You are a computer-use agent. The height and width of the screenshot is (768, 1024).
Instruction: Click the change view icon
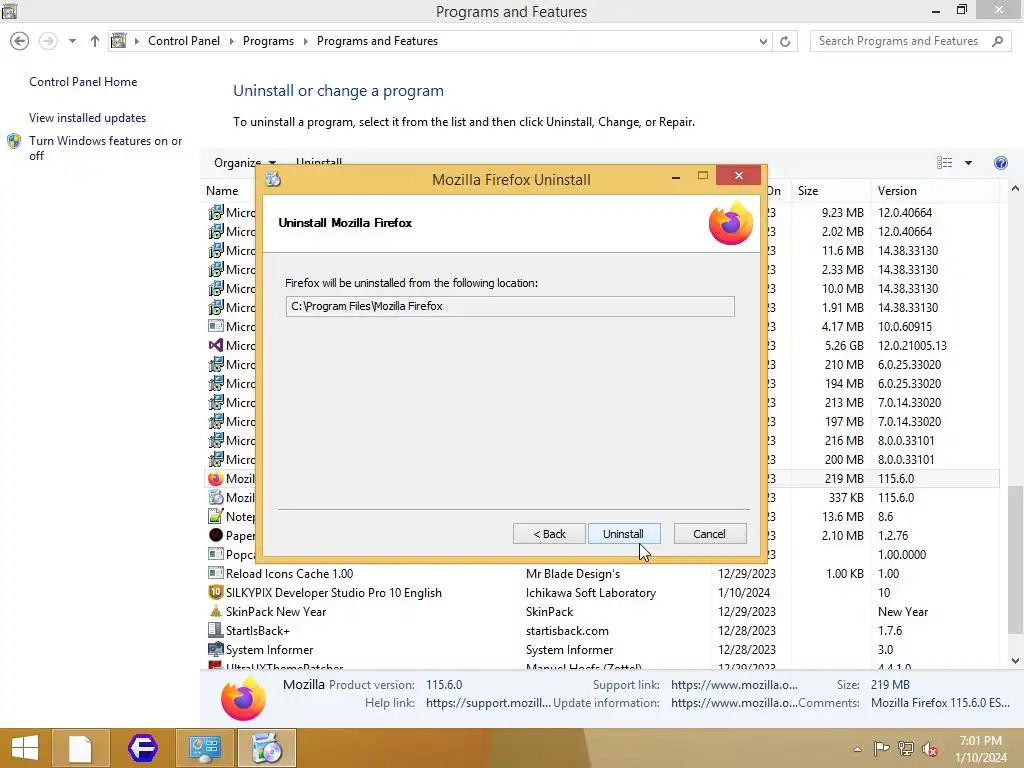click(944, 163)
